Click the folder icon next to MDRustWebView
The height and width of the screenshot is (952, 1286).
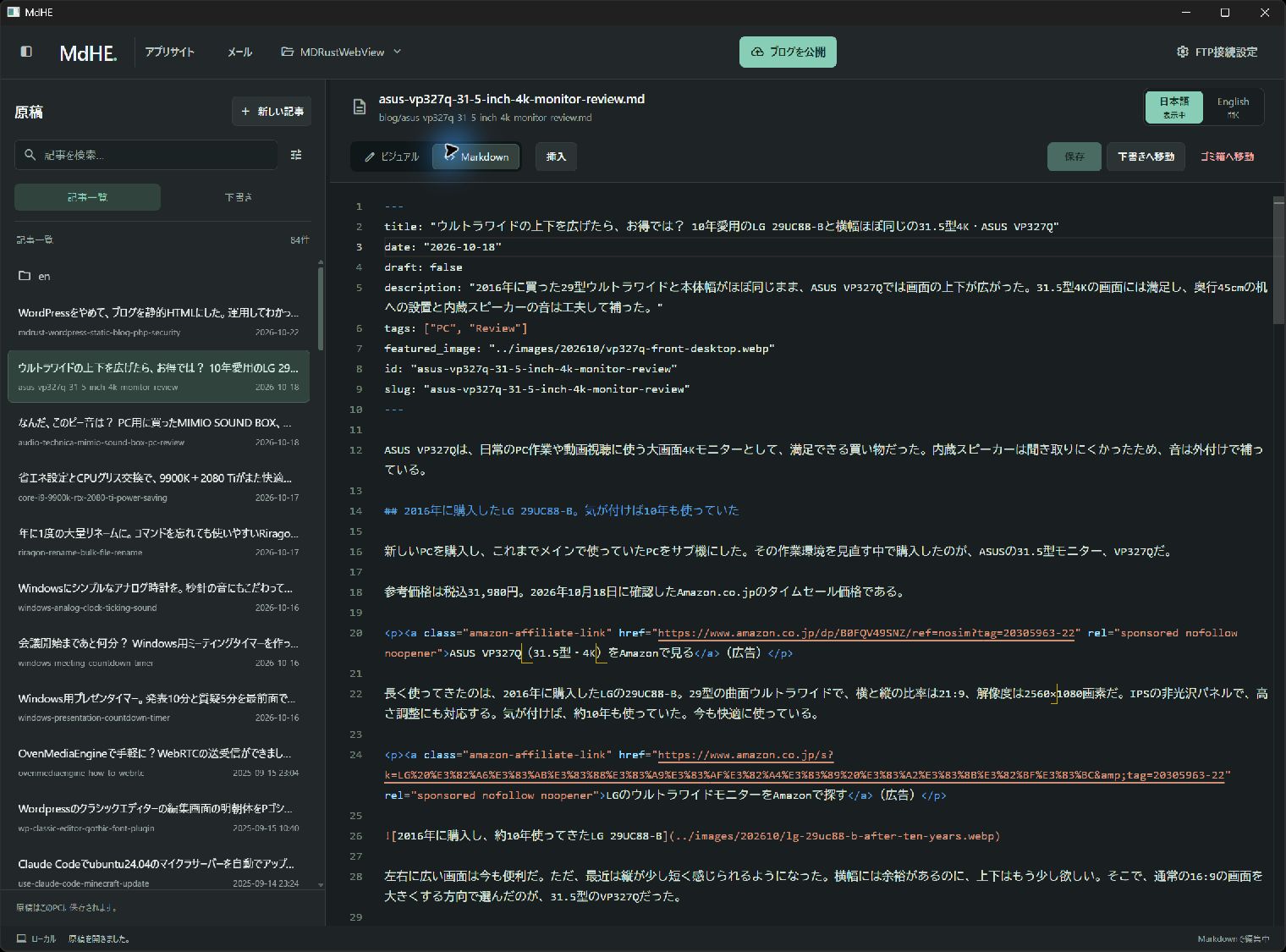pos(288,52)
